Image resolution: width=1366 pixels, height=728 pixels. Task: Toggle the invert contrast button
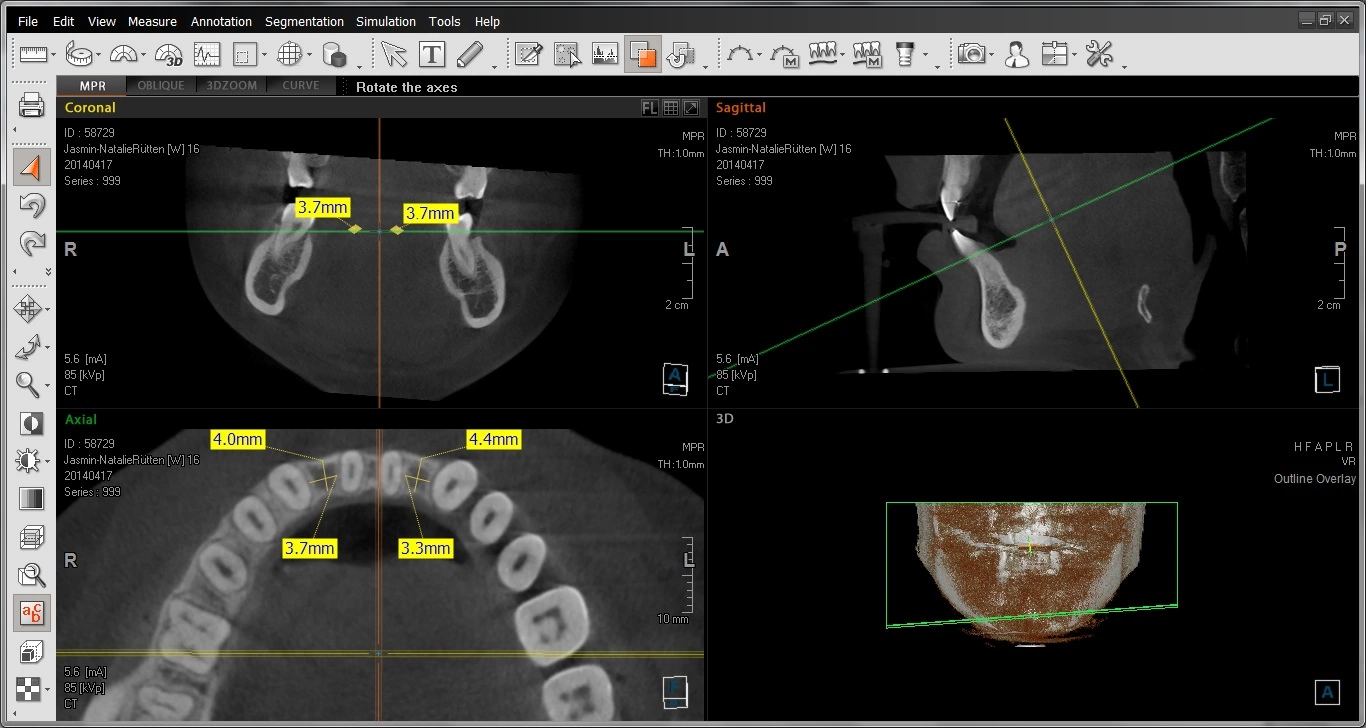[32, 423]
